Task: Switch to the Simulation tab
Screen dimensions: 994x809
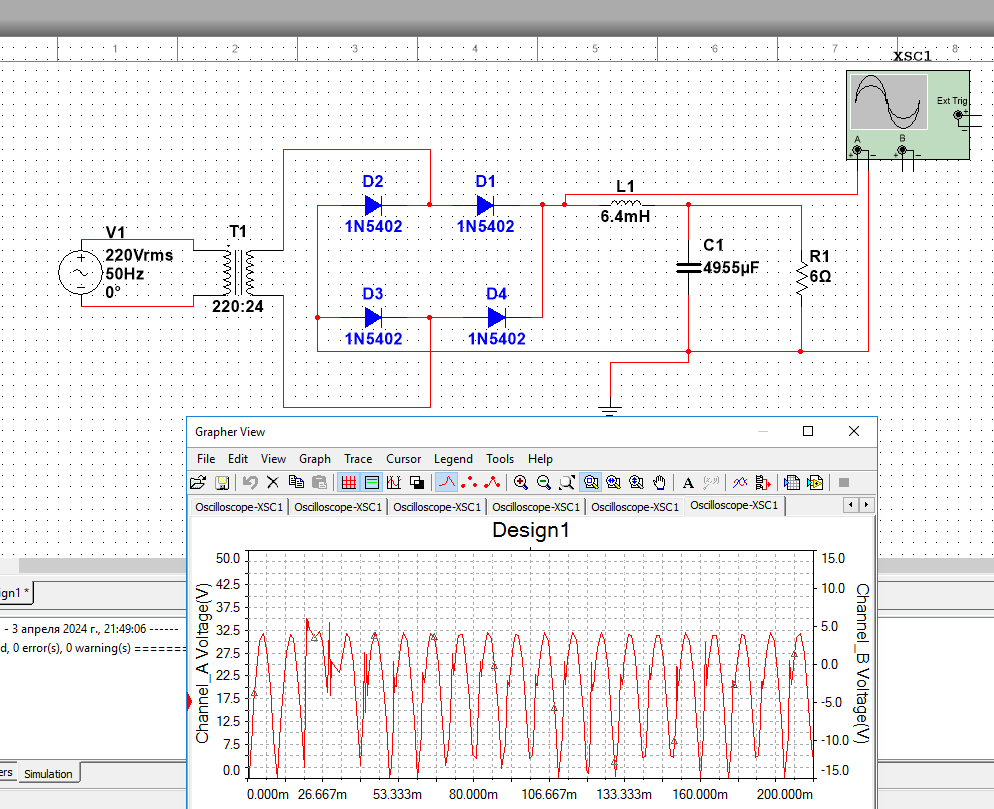Action: (48, 774)
